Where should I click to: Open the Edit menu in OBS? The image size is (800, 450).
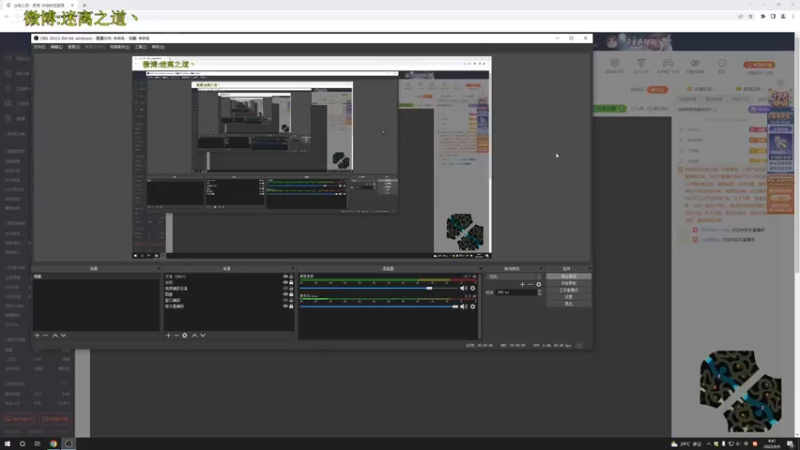coord(57,47)
